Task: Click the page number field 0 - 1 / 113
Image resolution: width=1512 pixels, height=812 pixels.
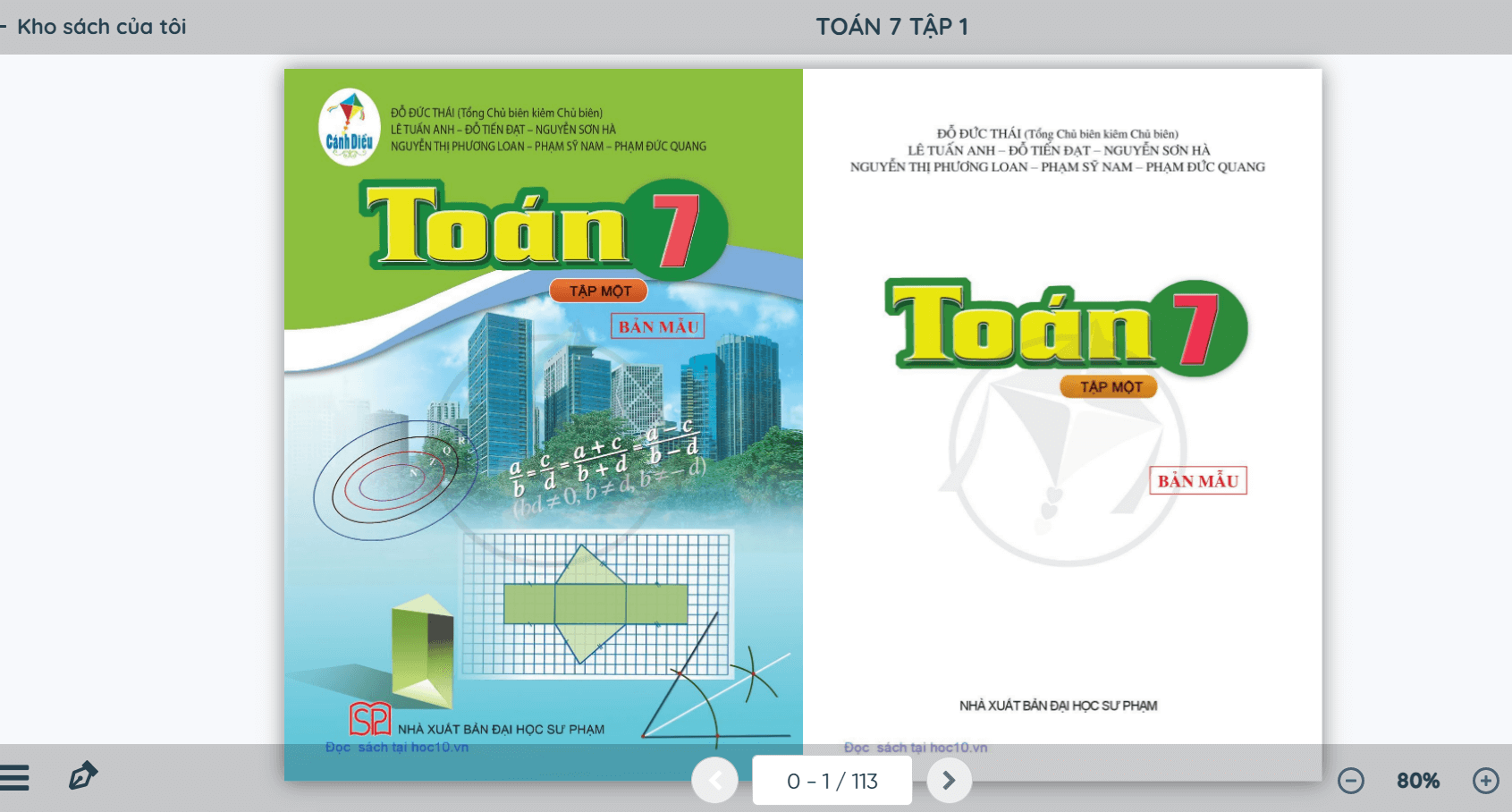Action: [x=832, y=781]
